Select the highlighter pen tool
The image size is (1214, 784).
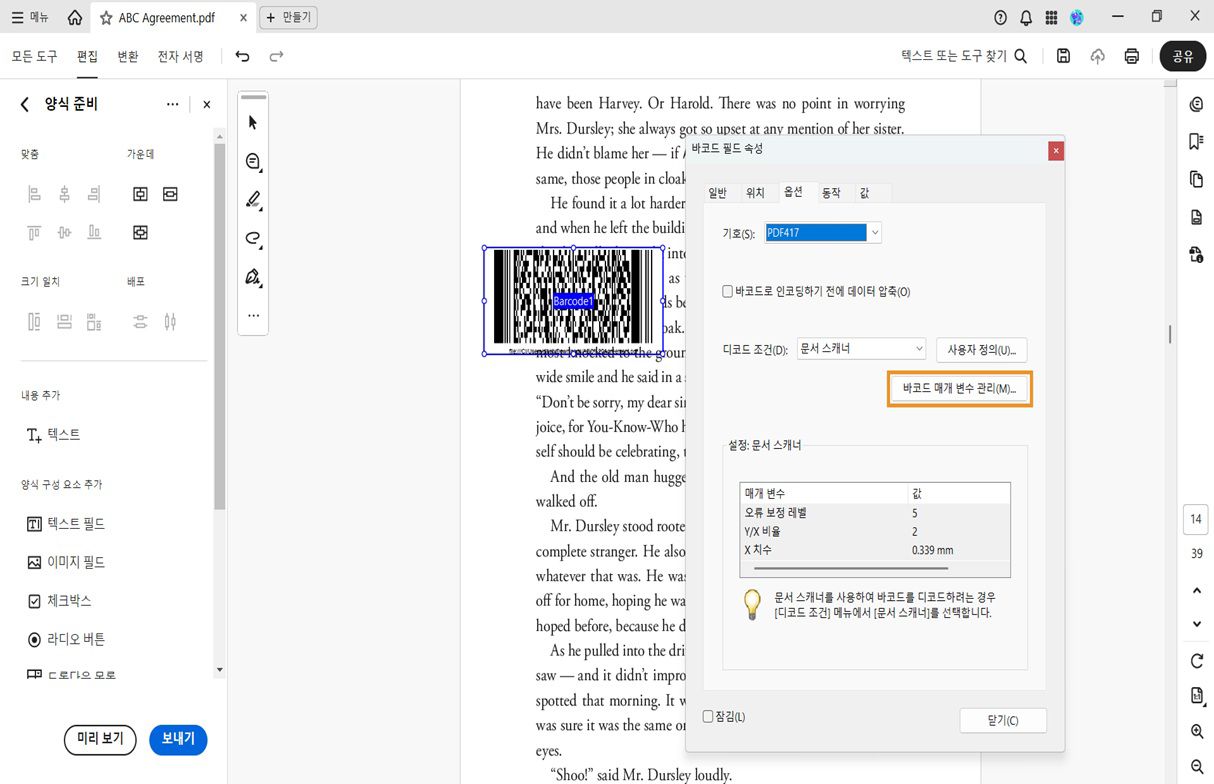[x=253, y=199]
